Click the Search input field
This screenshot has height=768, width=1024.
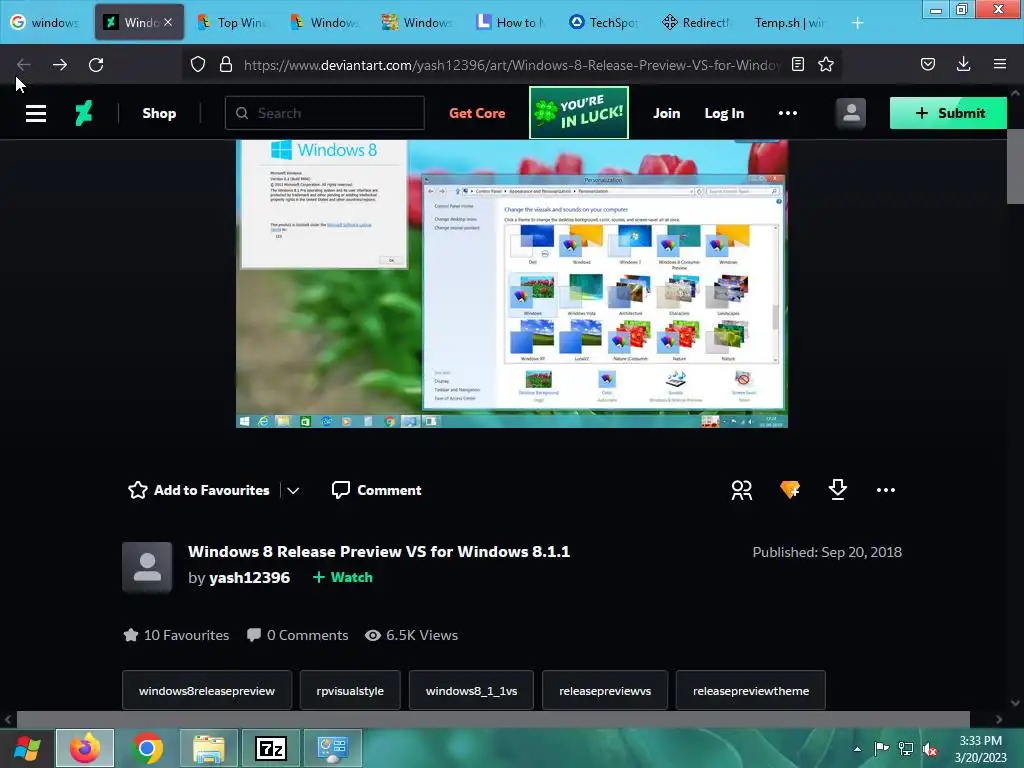[325, 113]
